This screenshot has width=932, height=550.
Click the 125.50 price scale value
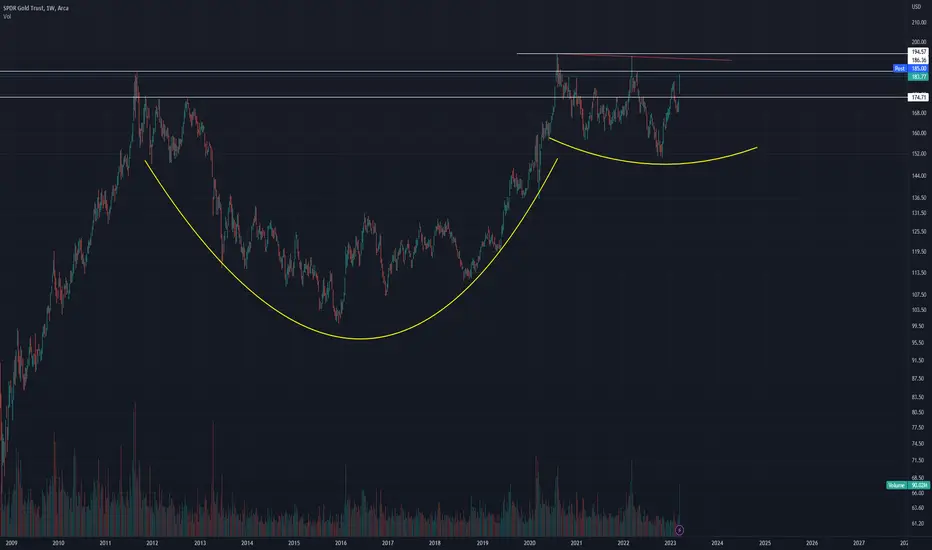click(919, 232)
